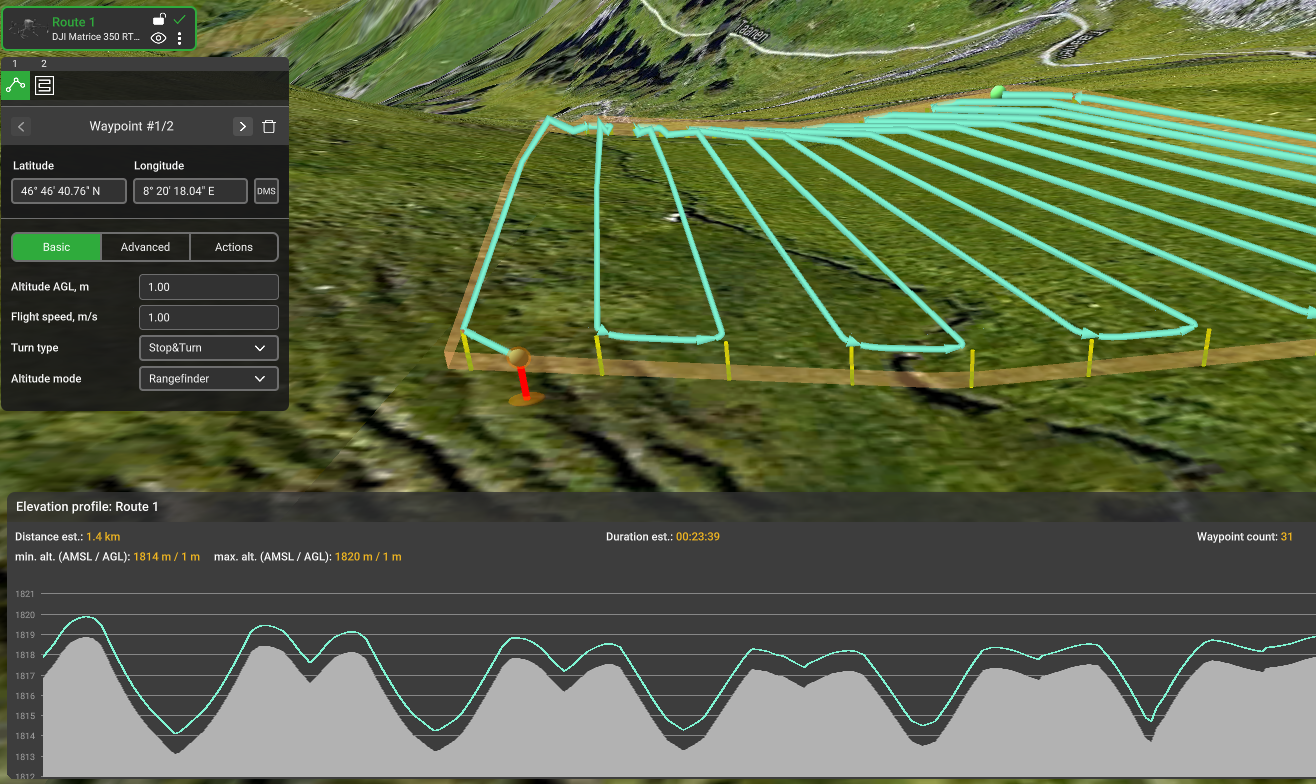Toggle coordinate format with DMS button

point(266,191)
